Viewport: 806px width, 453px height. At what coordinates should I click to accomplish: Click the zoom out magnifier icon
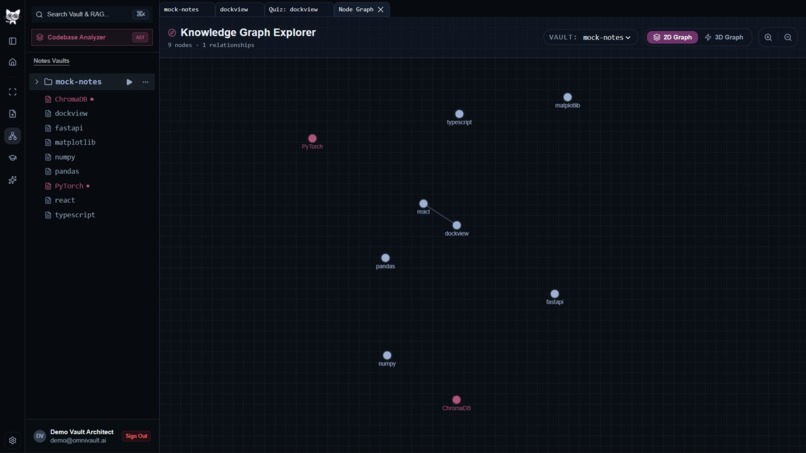[x=787, y=38]
